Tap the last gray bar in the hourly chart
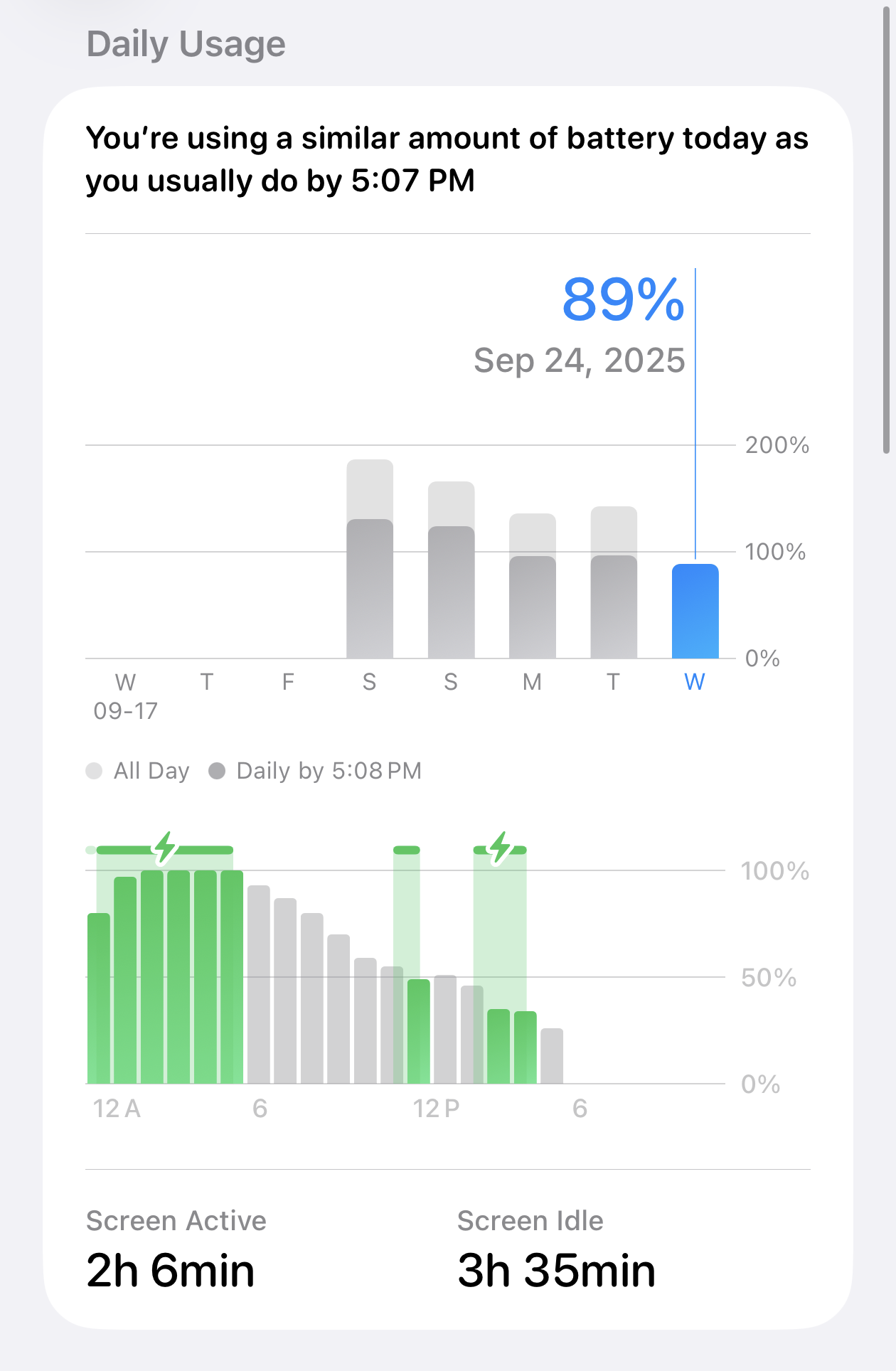This screenshot has width=896, height=1371. [x=552, y=1056]
